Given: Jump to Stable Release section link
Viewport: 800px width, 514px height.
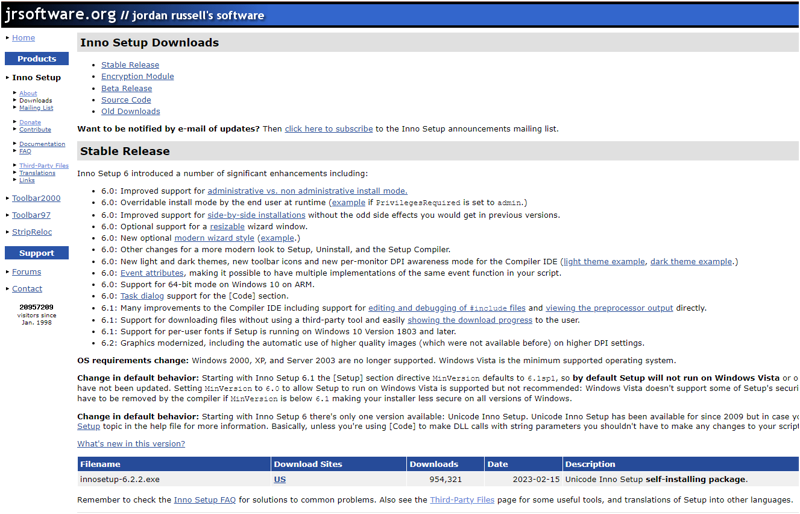Looking at the screenshot, I should coord(130,65).
